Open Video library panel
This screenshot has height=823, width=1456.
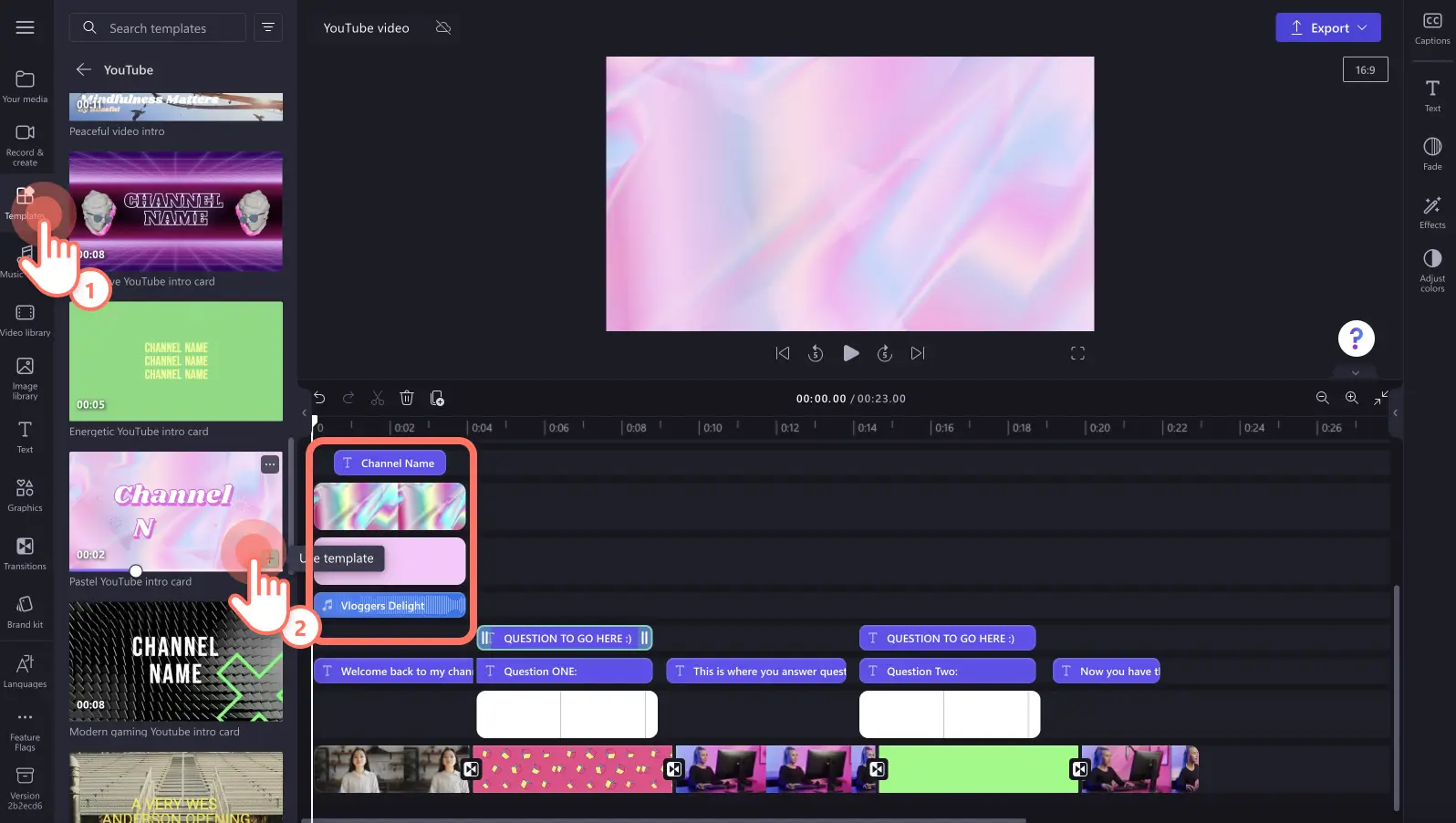25,320
